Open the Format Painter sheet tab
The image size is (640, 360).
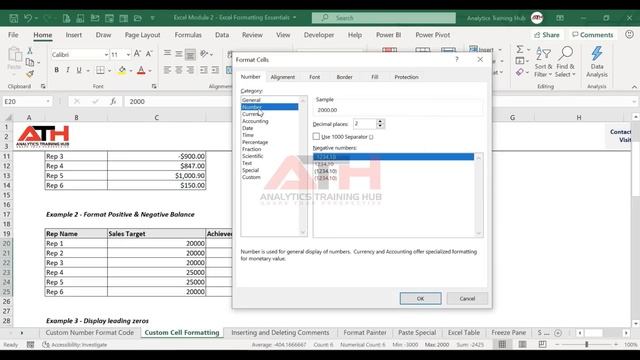pyautogui.click(x=364, y=333)
